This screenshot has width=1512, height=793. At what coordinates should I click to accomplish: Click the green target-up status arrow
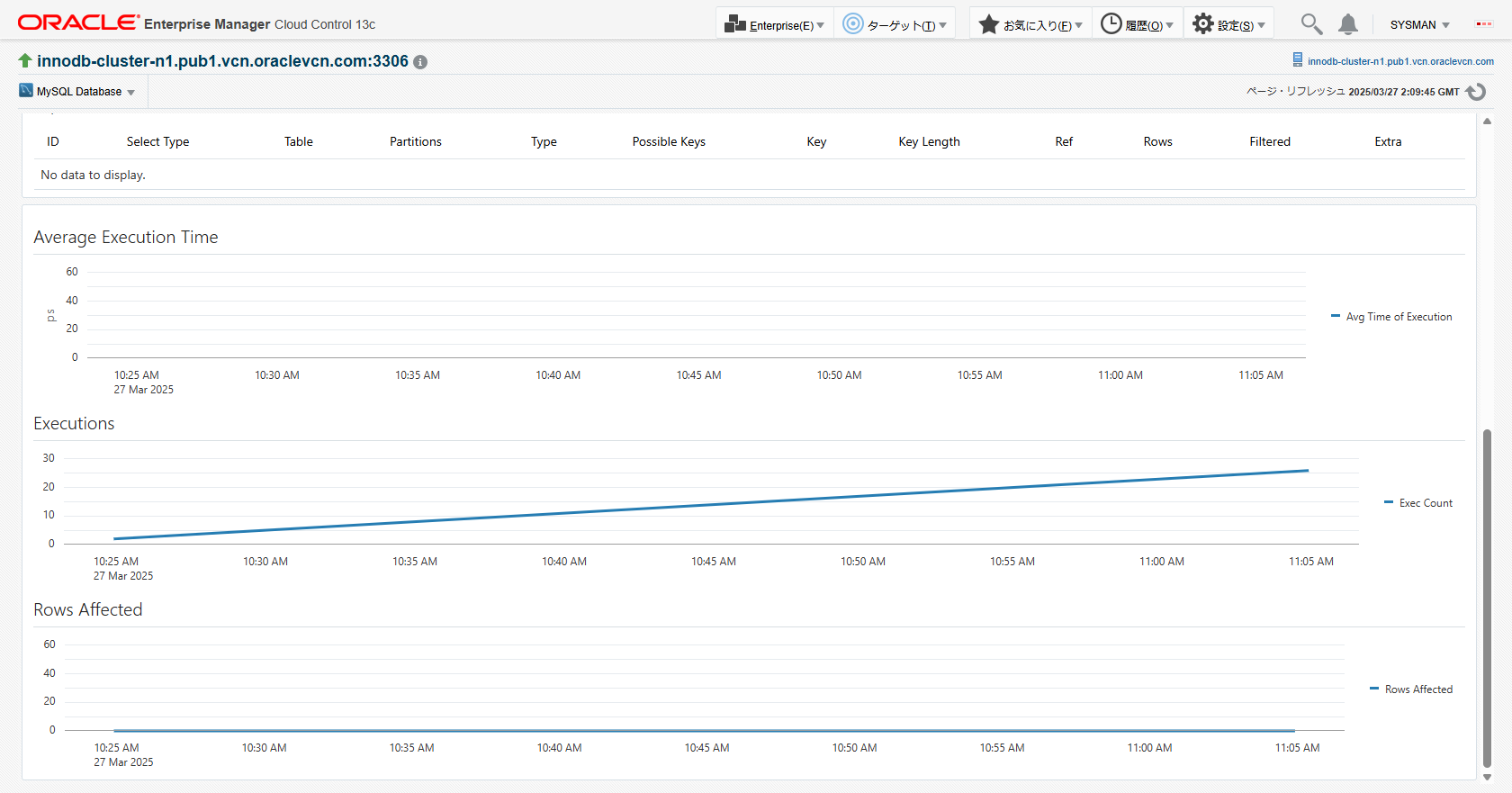pos(25,60)
